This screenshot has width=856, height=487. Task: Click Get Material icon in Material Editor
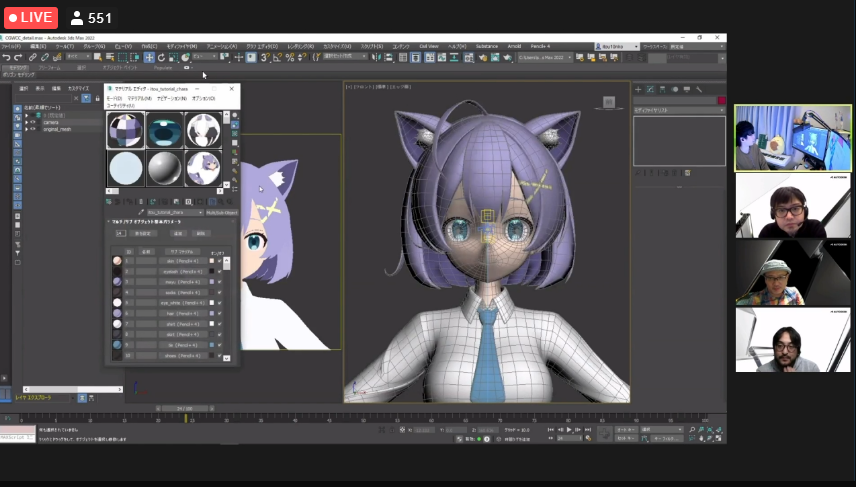(x=109, y=201)
